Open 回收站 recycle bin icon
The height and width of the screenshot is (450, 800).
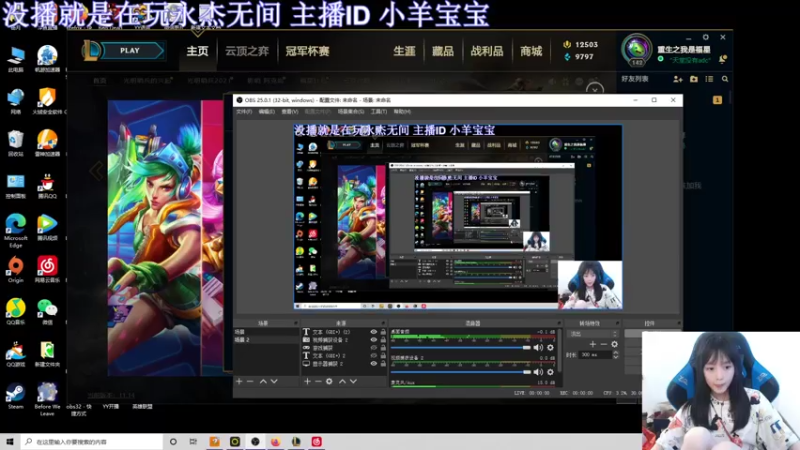pyautogui.click(x=15, y=143)
